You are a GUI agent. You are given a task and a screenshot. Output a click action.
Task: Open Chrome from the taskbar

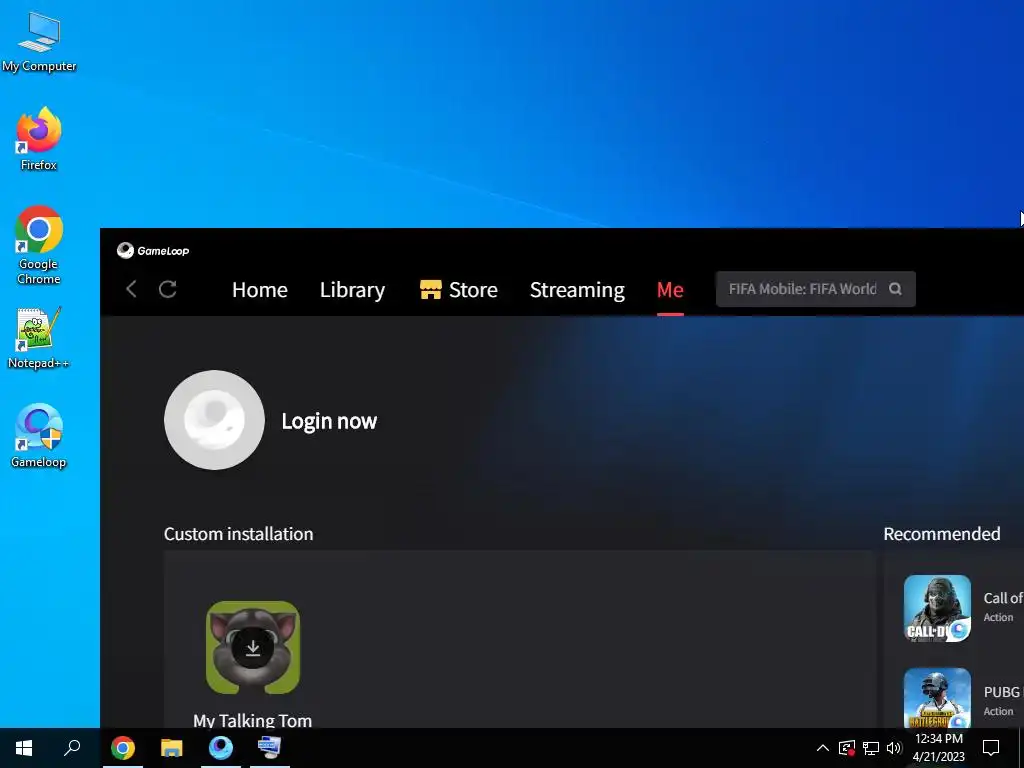point(123,748)
